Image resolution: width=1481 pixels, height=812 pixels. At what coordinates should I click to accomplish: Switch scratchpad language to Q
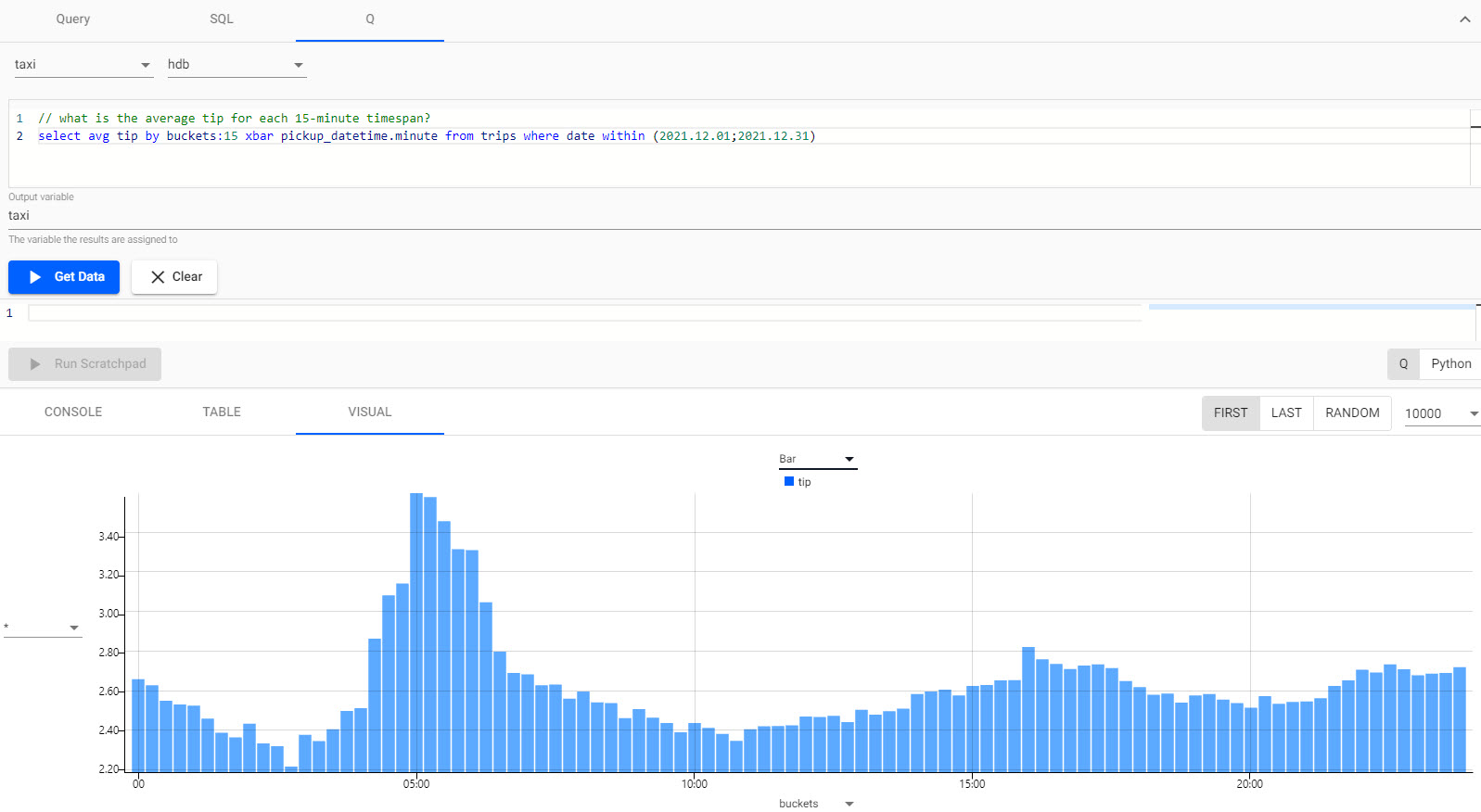[x=1403, y=364]
